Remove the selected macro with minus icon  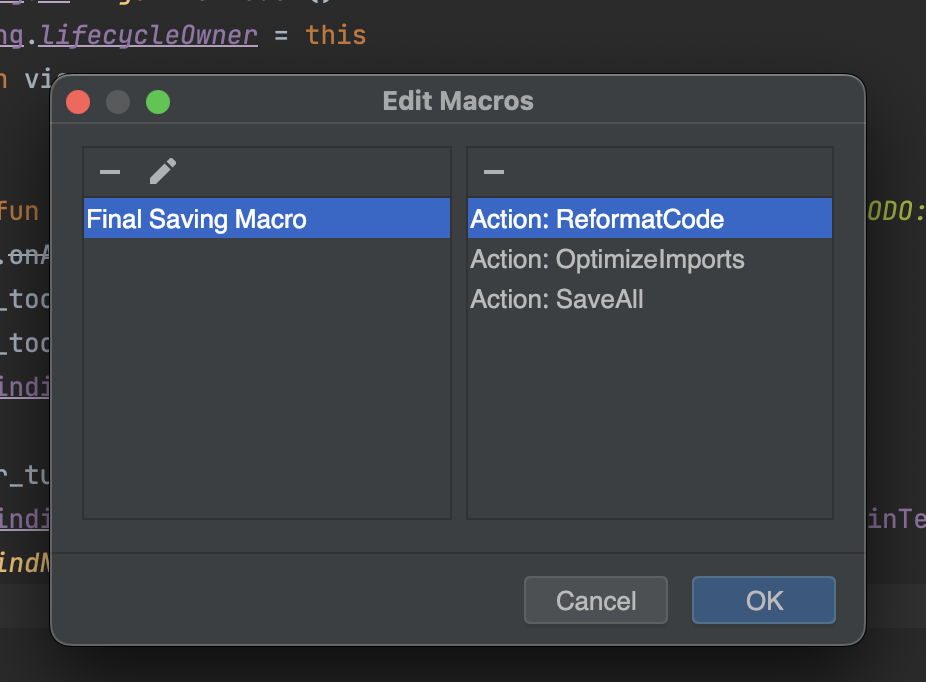click(x=110, y=172)
